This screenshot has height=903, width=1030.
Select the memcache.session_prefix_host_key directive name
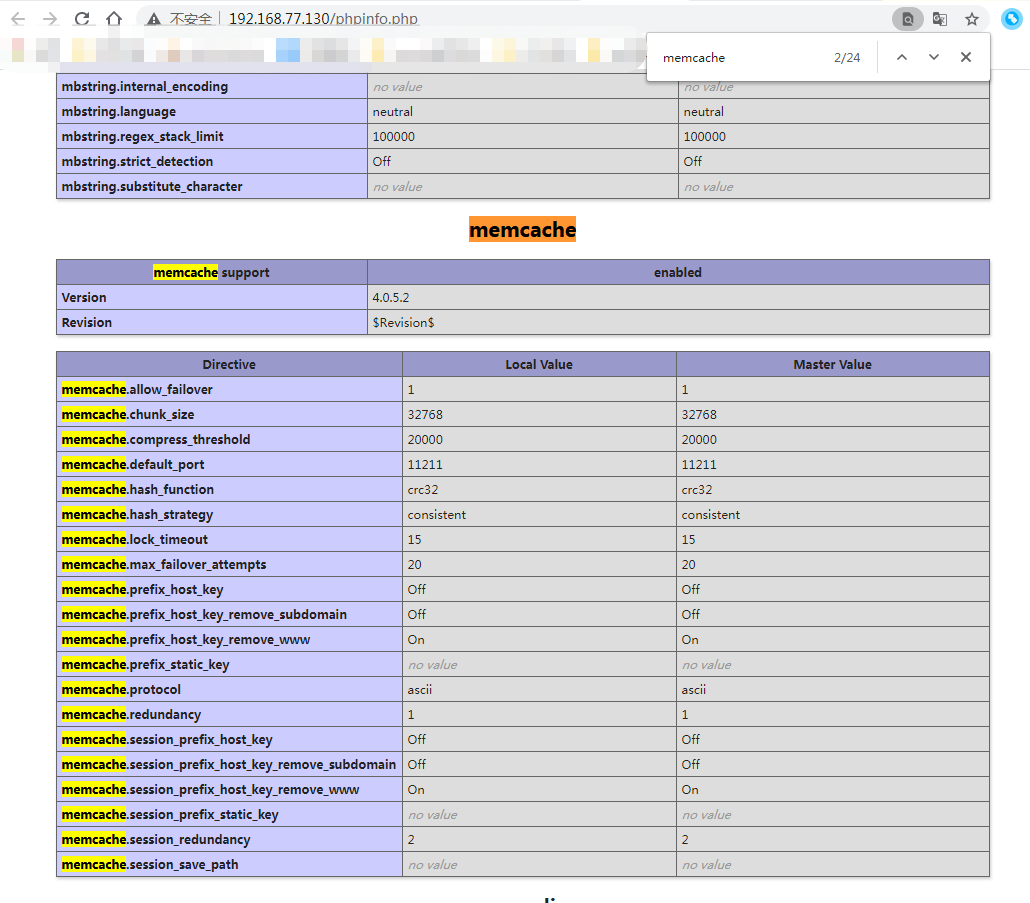pos(167,739)
